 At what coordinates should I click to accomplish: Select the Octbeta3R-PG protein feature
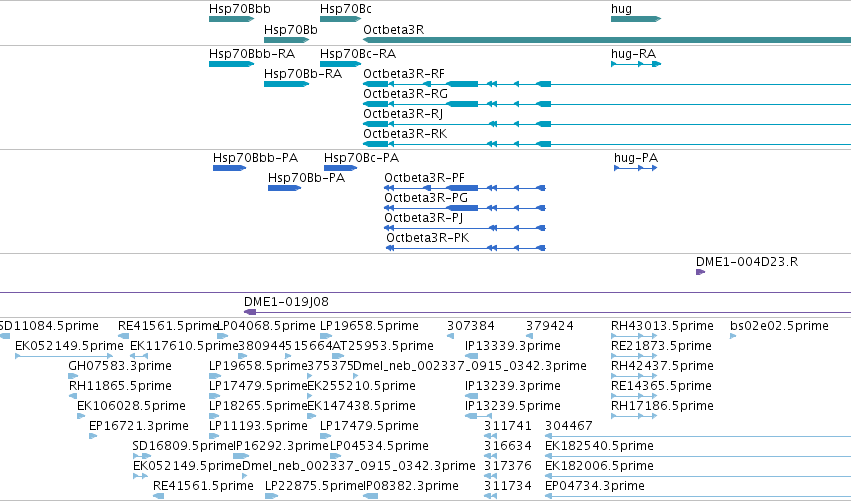pyautogui.click(x=465, y=208)
